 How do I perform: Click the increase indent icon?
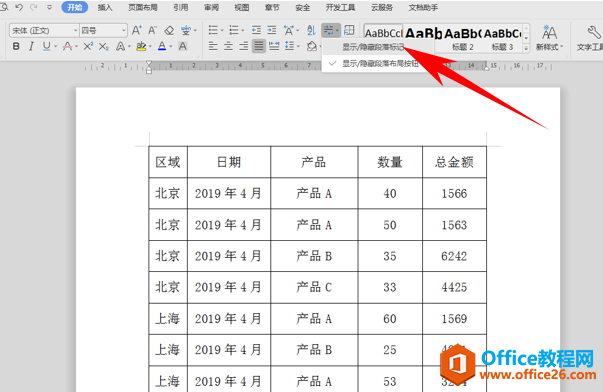point(272,30)
